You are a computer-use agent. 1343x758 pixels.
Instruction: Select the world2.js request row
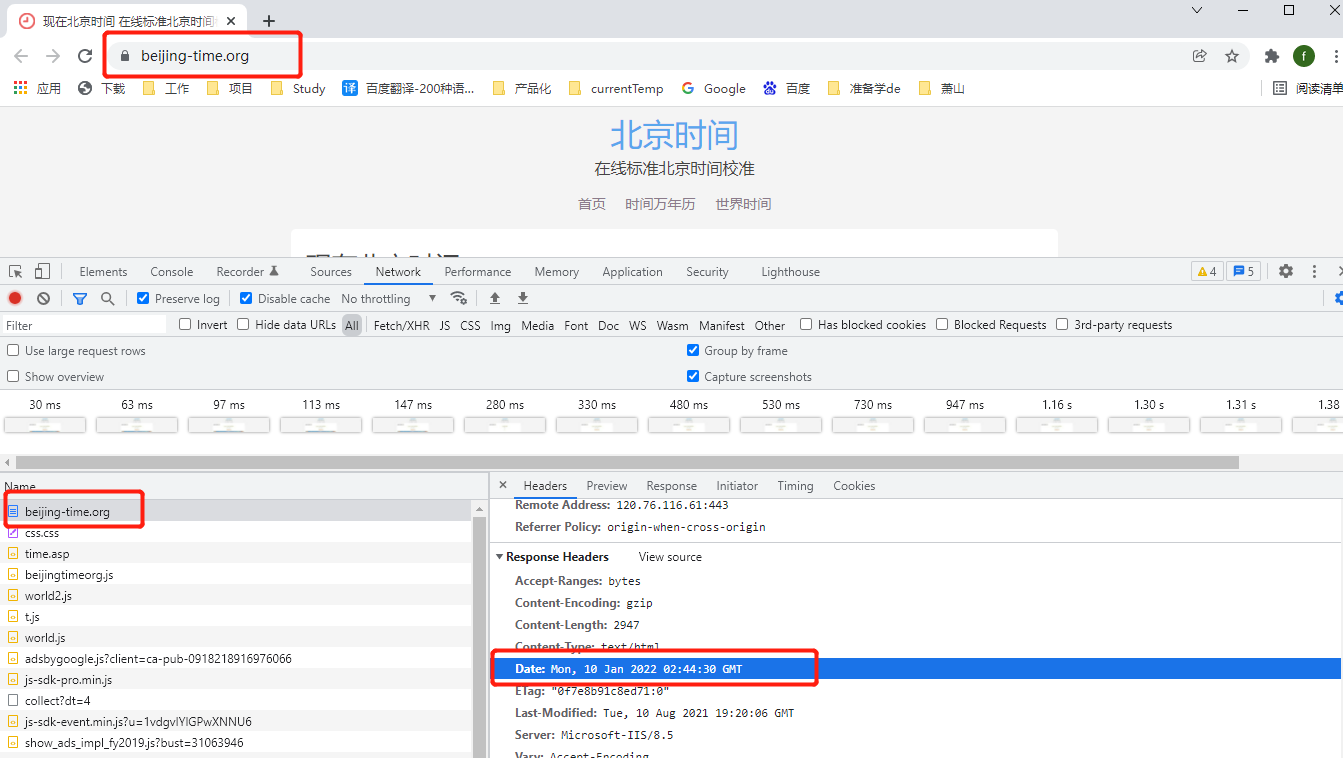pos(236,595)
